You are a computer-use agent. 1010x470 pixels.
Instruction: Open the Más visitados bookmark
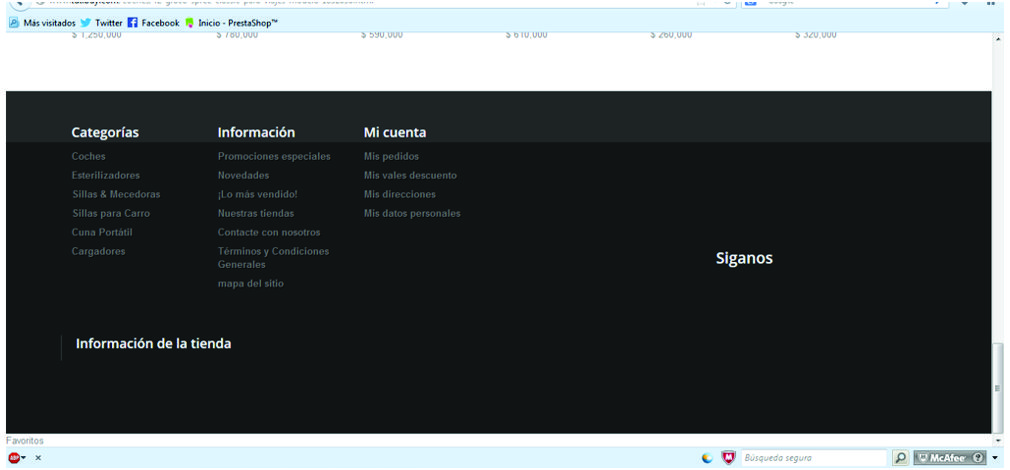[43, 23]
